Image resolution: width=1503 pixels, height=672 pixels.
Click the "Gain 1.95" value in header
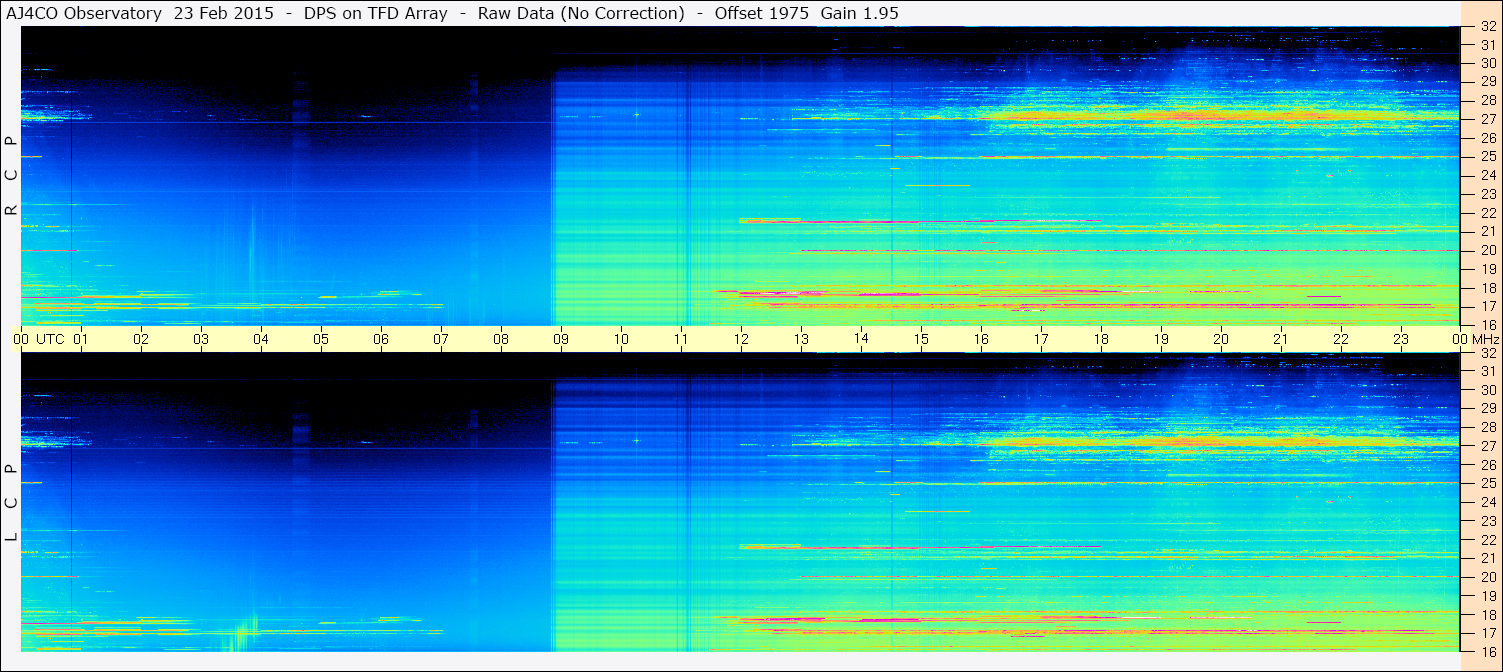pos(859,13)
